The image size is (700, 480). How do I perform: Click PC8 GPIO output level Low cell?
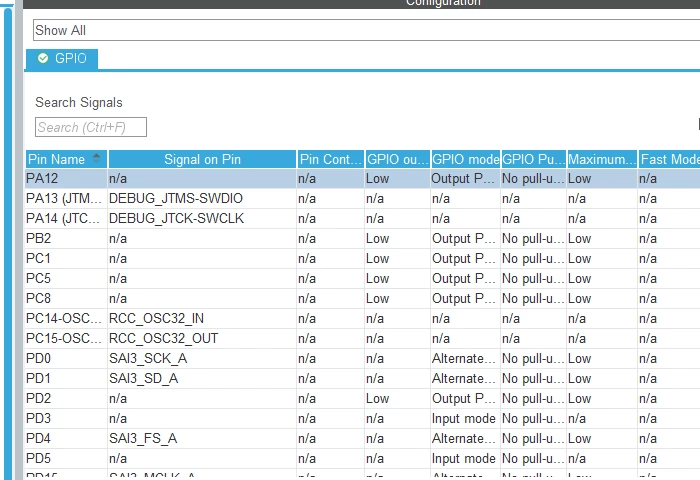point(397,298)
